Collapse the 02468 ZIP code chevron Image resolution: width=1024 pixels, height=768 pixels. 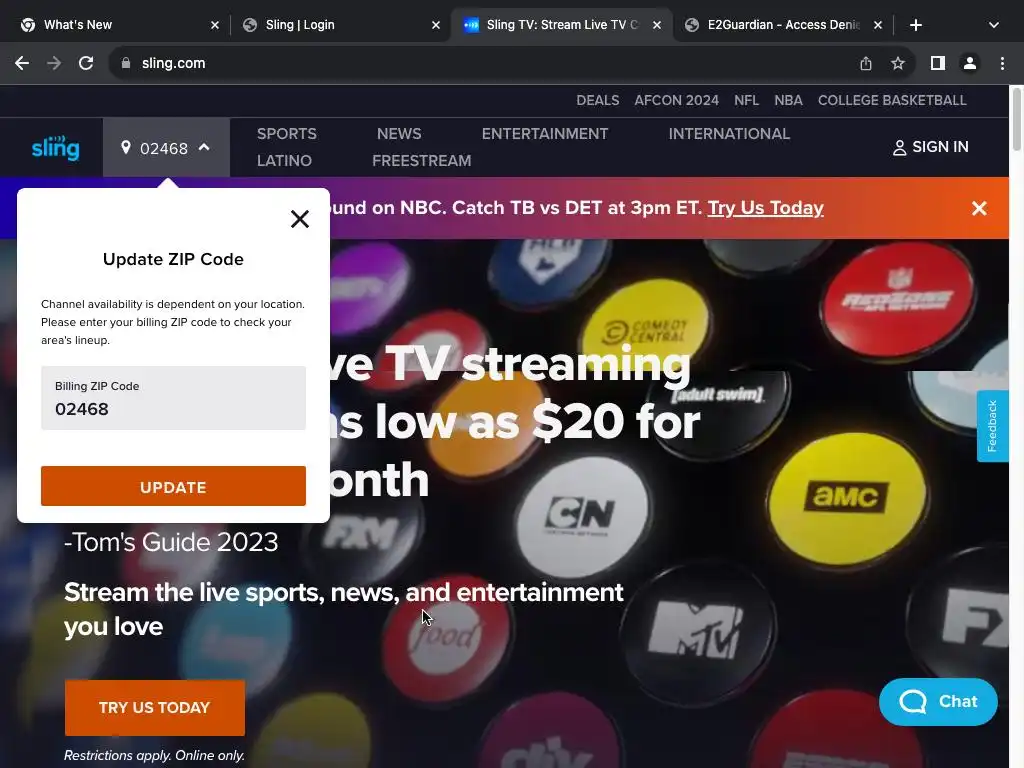tap(204, 148)
